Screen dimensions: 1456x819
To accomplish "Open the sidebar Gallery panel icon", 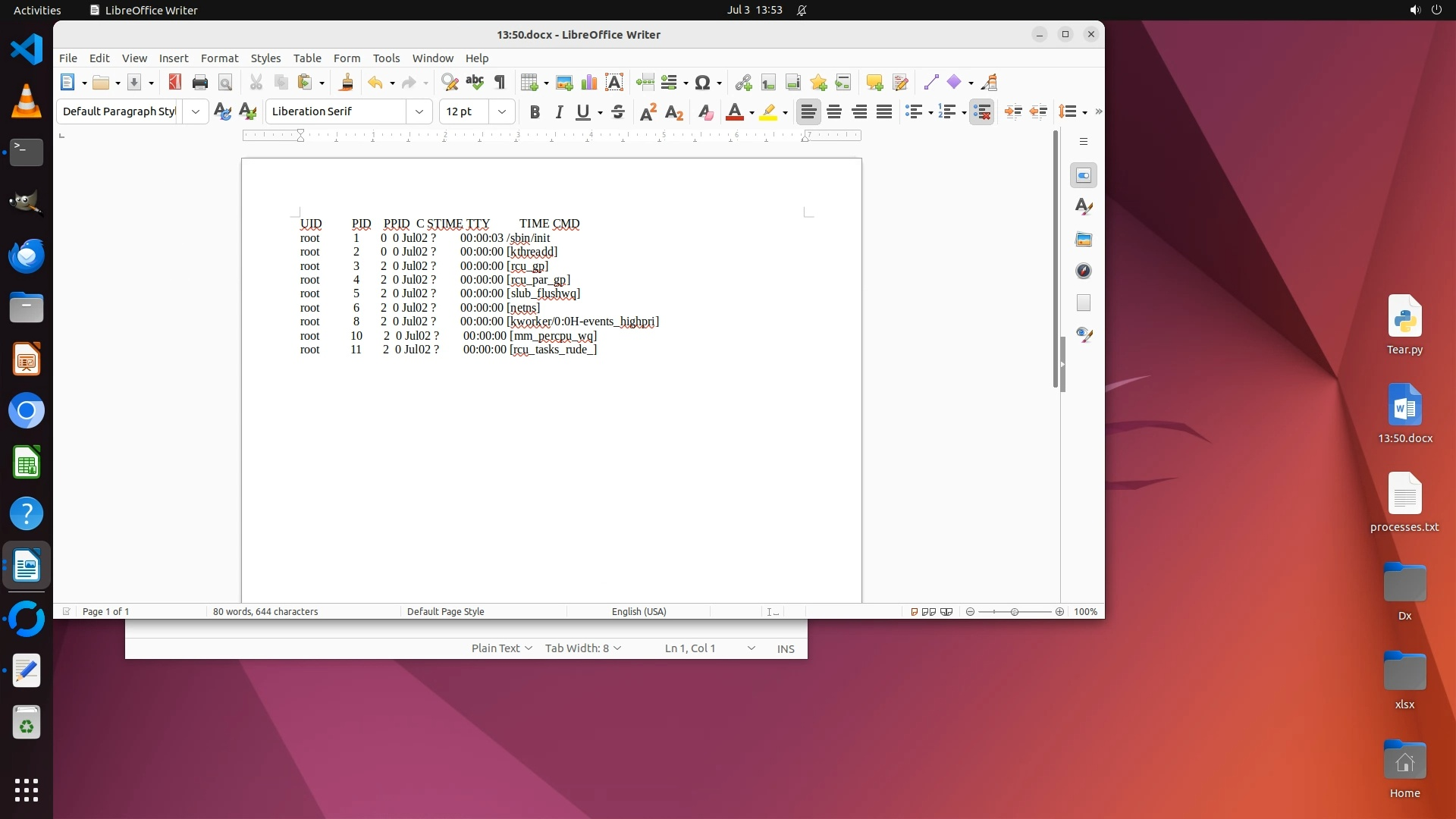I will 1084,240.
